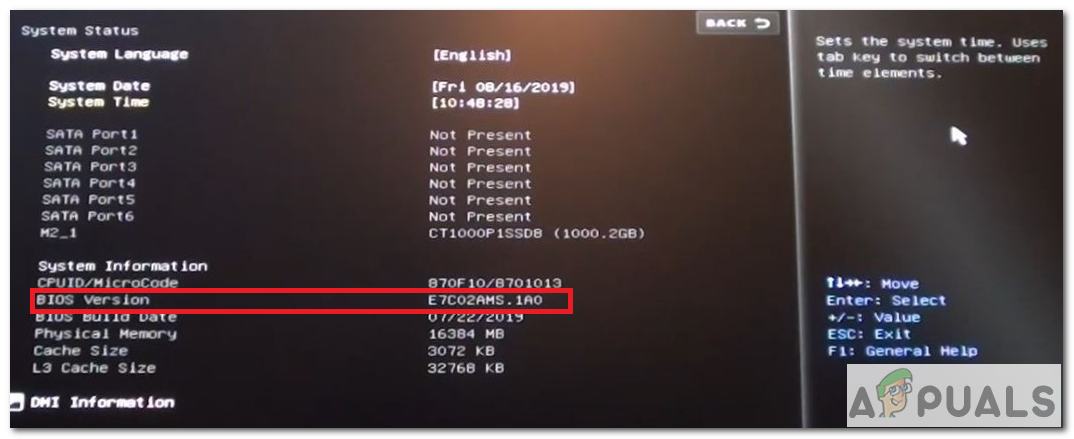Select the System Date label
The image size is (1074, 439).
pyautogui.click(x=99, y=86)
